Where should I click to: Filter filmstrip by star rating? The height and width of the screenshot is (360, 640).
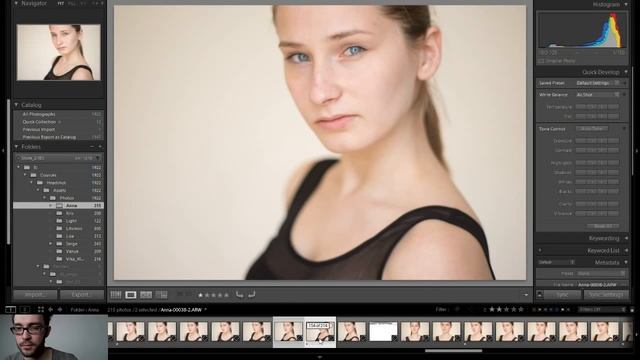click(506, 309)
